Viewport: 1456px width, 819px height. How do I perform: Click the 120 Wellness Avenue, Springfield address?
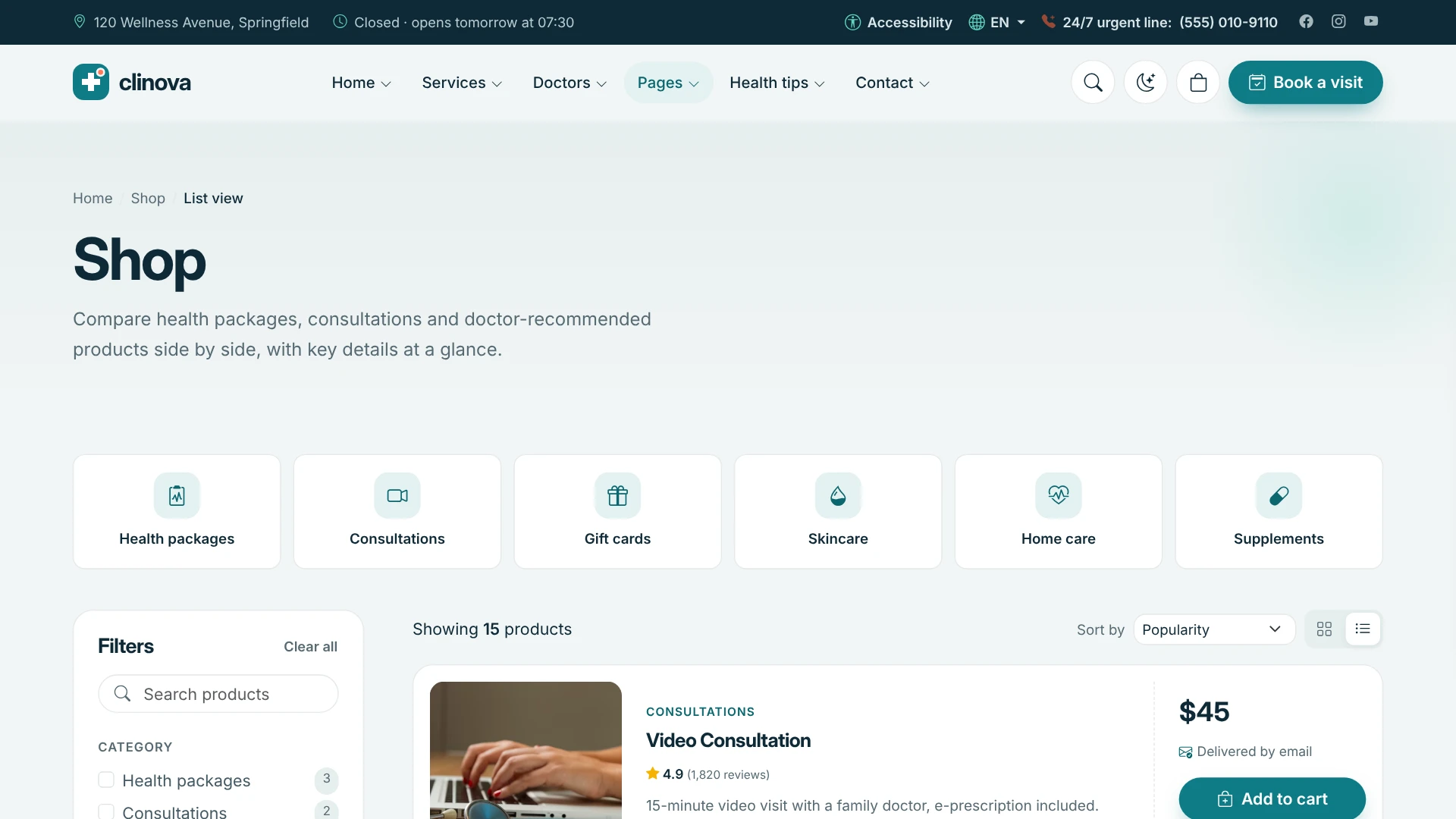pyautogui.click(x=201, y=22)
